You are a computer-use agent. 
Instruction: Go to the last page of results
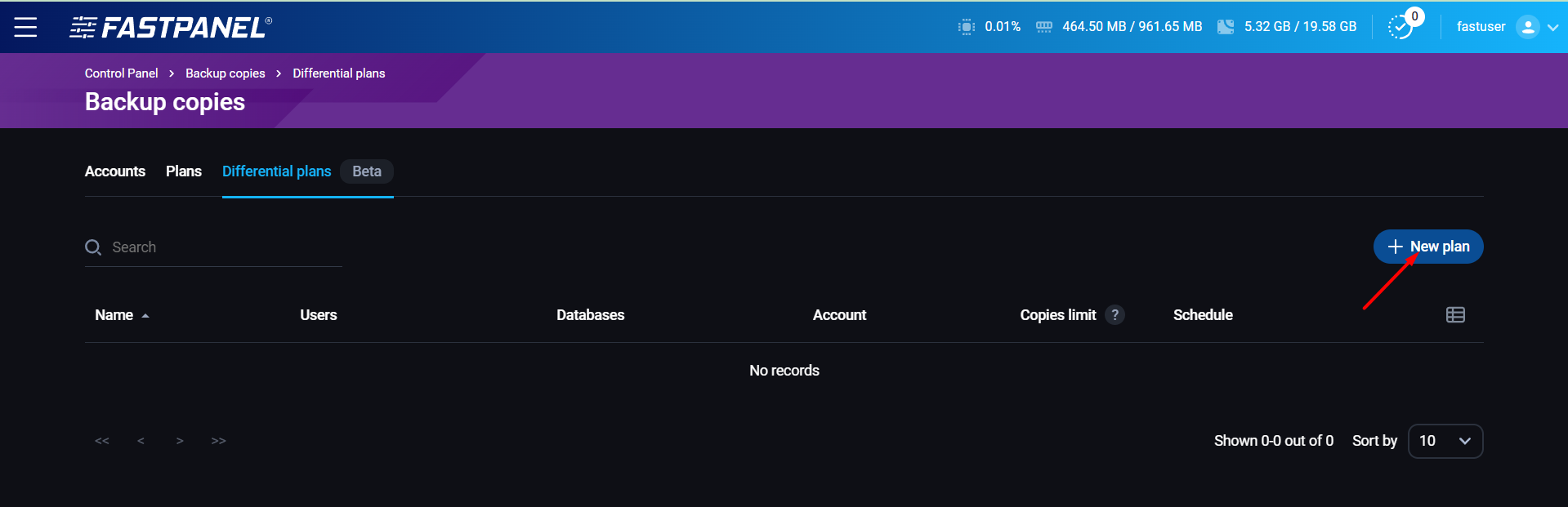[218, 441]
